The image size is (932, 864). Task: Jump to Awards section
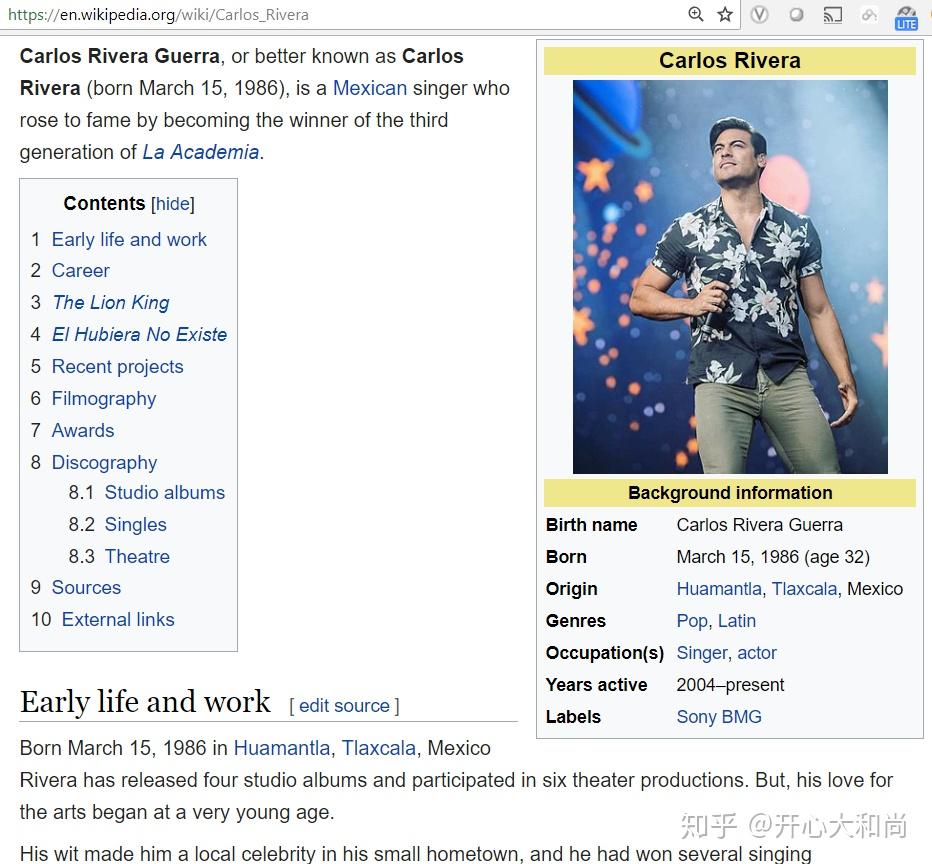pos(83,430)
